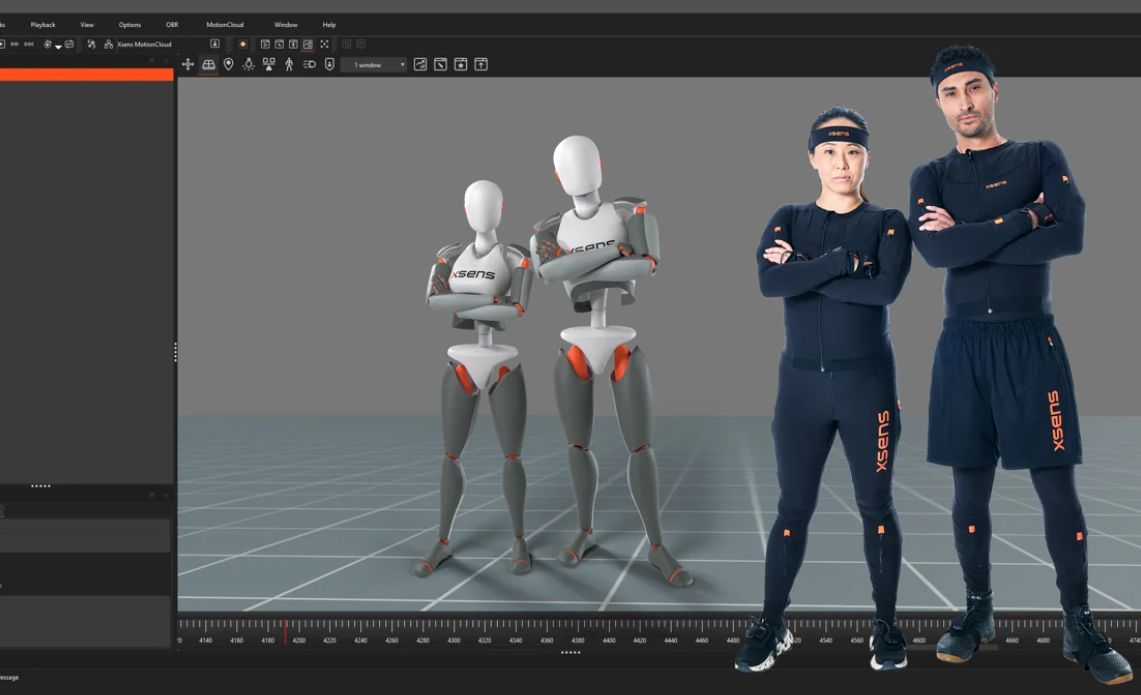Toggle the floor grid display icon

click(208, 65)
